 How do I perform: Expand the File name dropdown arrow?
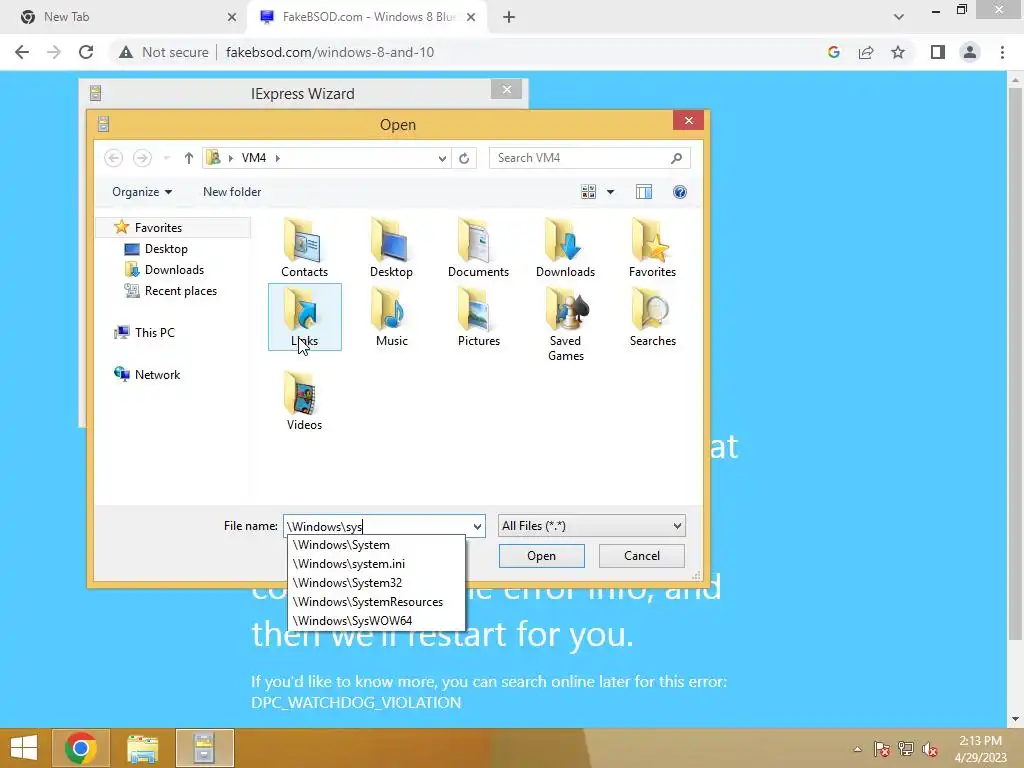click(x=477, y=526)
